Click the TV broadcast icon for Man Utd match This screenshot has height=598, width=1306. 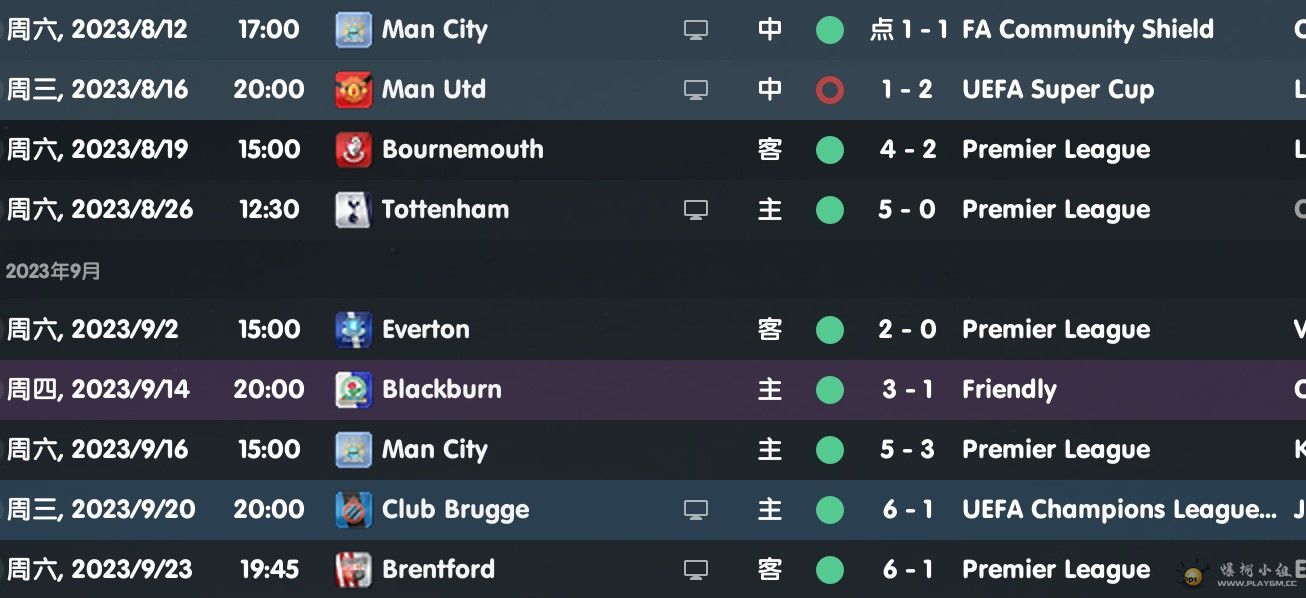click(x=695, y=90)
